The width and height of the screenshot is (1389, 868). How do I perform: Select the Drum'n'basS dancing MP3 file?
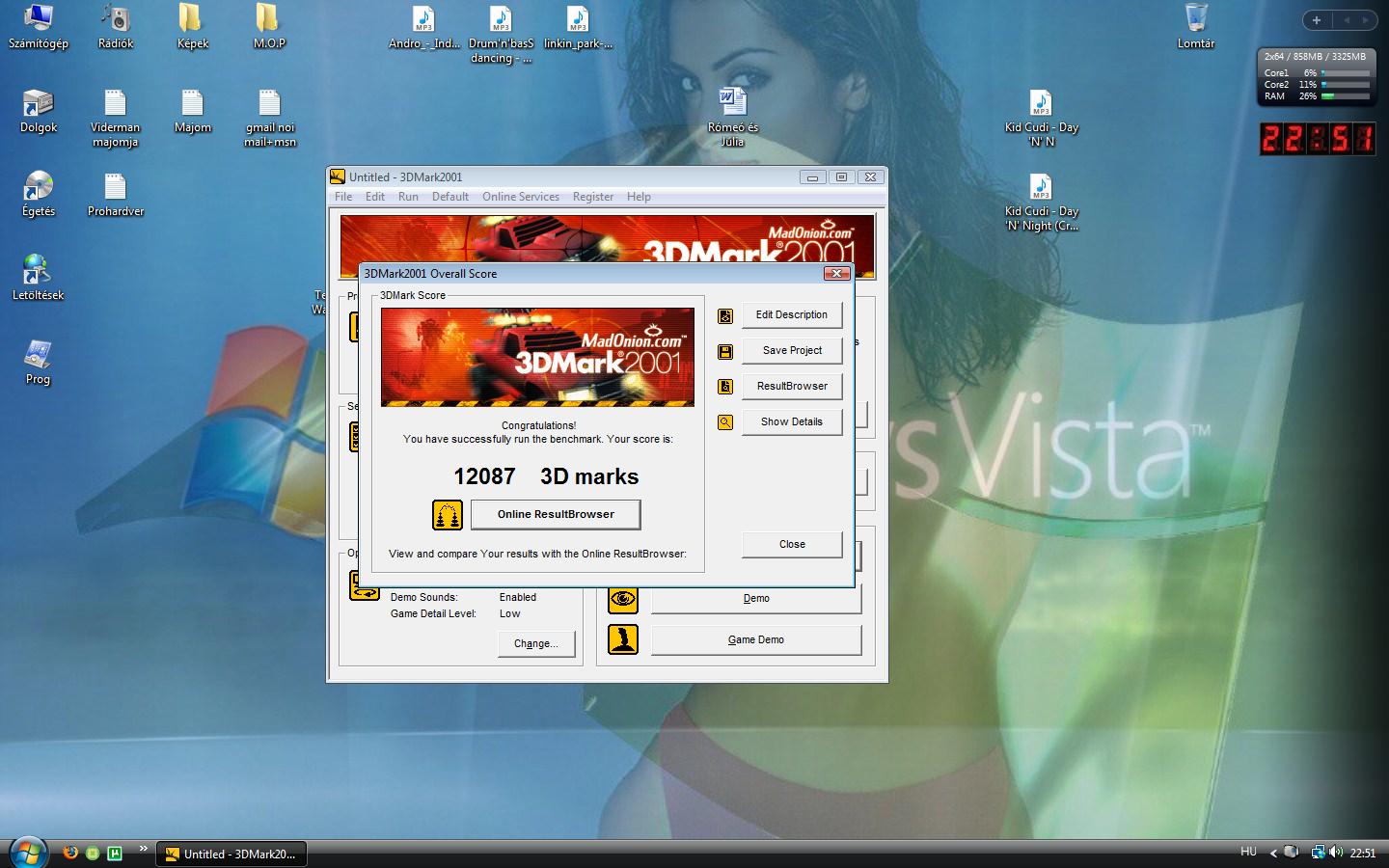pos(501,34)
